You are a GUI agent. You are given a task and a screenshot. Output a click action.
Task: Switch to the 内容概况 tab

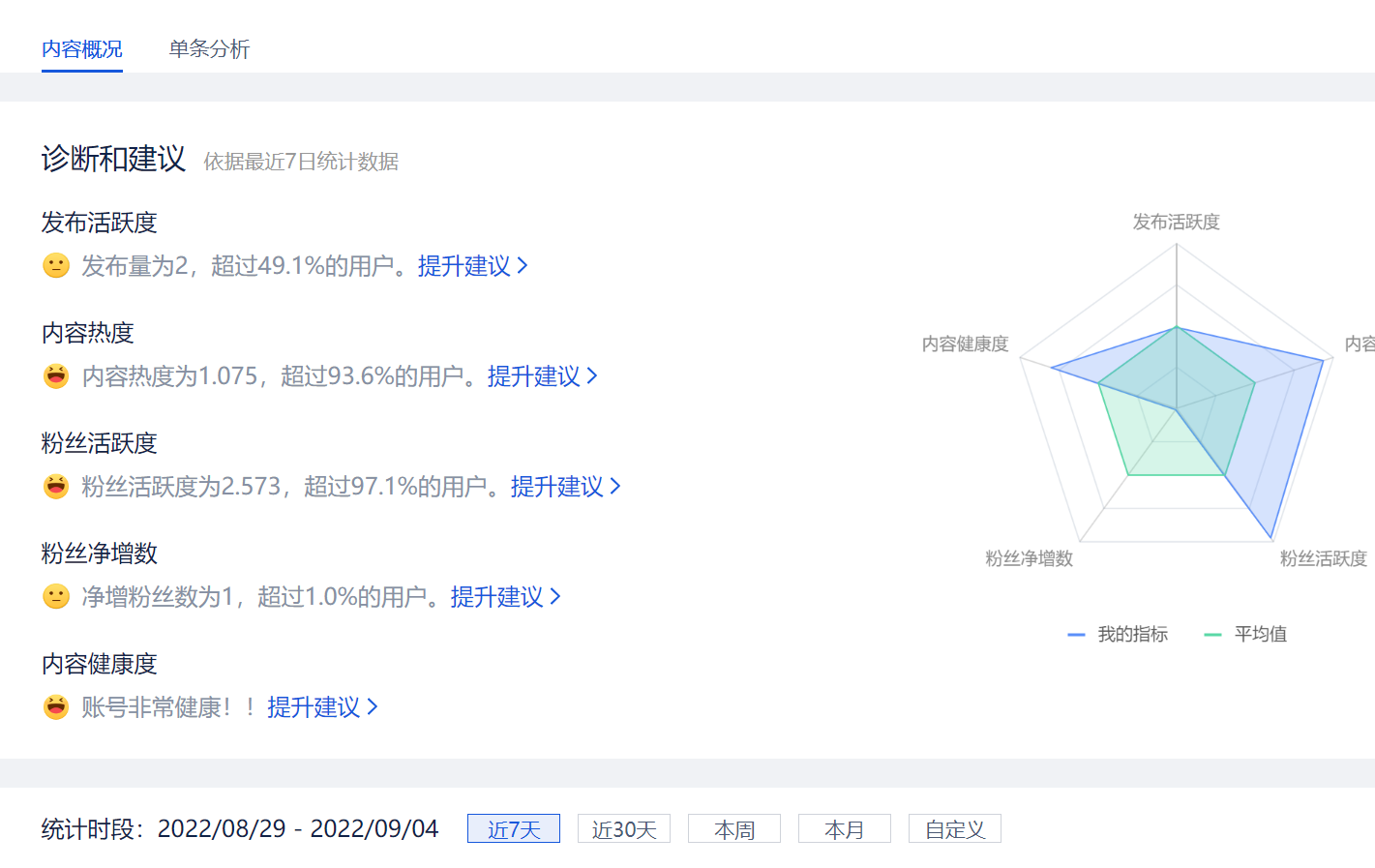click(x=82, y=49)
